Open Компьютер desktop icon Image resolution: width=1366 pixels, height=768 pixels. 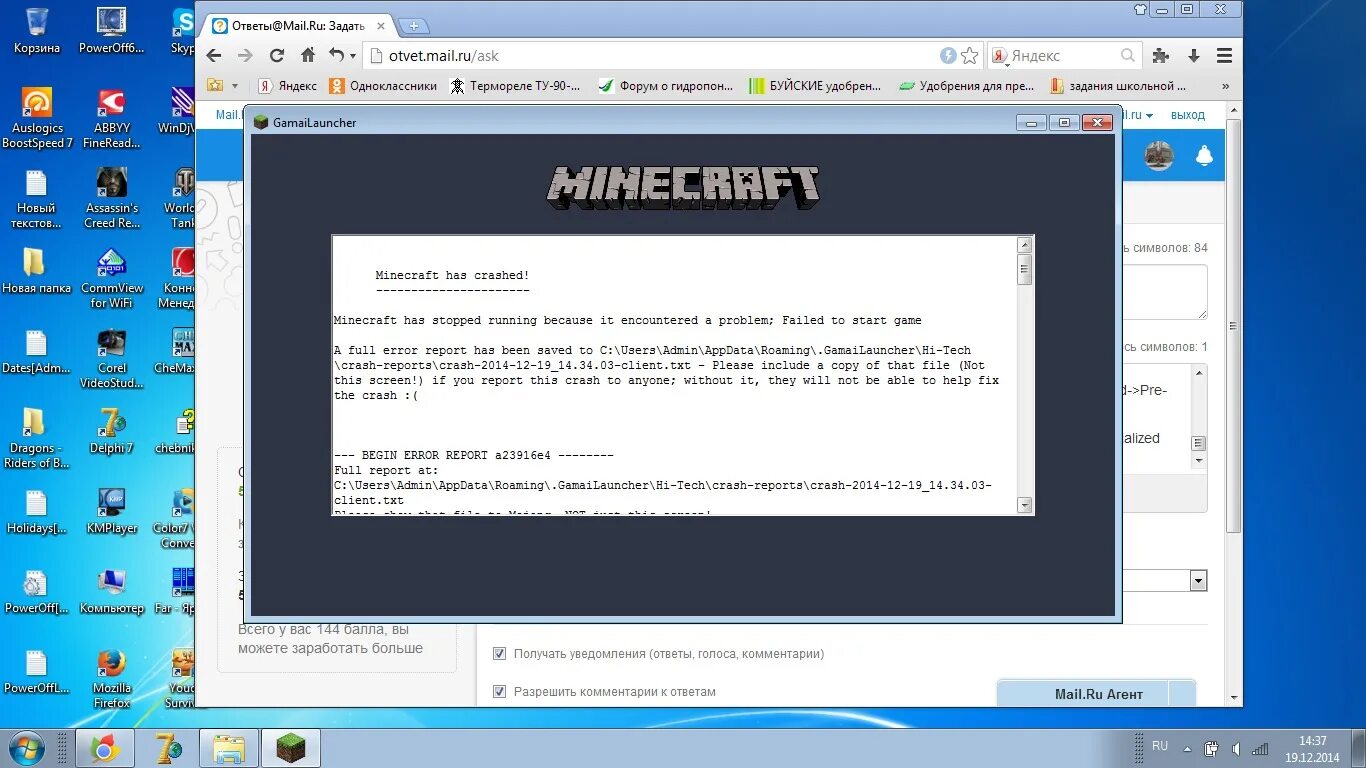click(112, 591)
